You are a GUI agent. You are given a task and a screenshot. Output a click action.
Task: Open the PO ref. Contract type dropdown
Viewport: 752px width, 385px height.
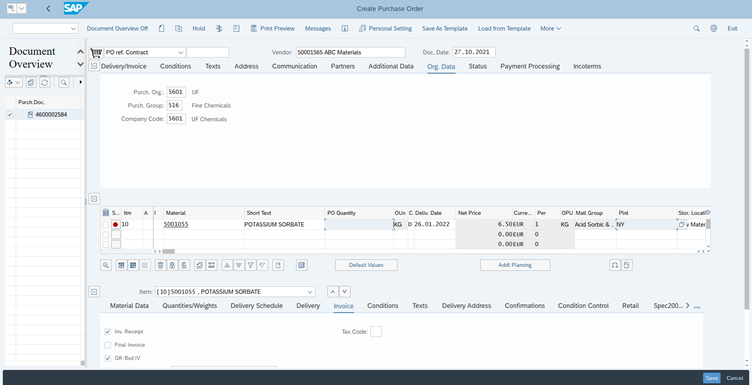pyautogui.click(x=180, y=52)
